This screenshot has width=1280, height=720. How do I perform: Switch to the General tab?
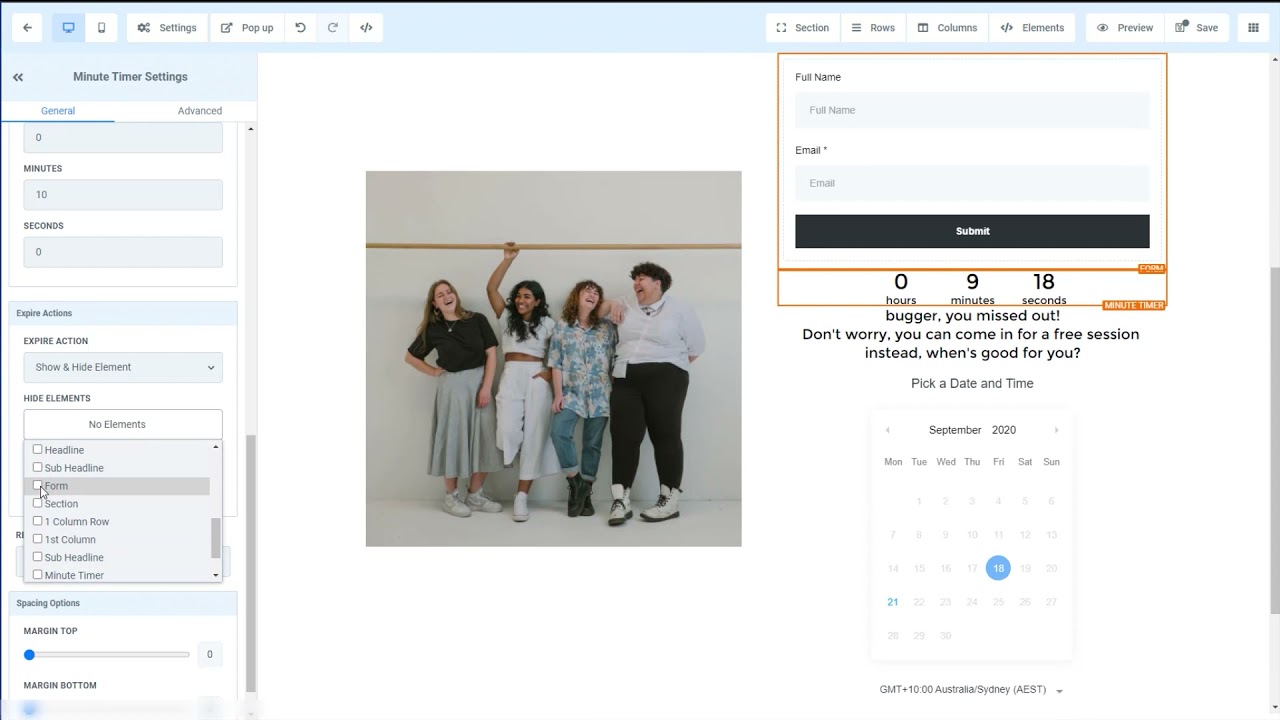[x=58, y=111]
